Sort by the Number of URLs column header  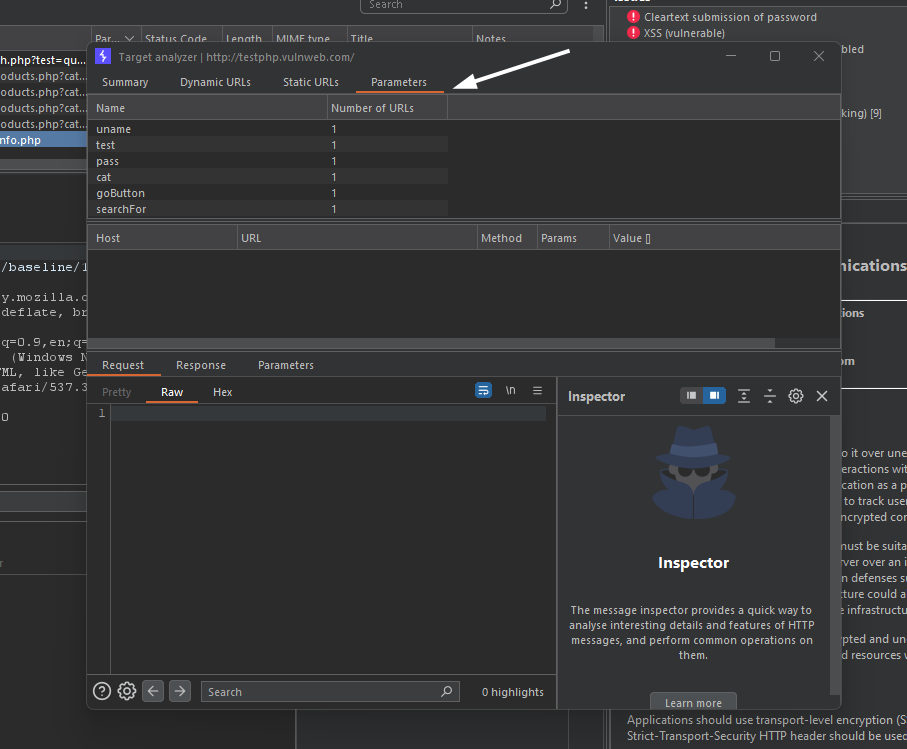[x=387, y=108]
